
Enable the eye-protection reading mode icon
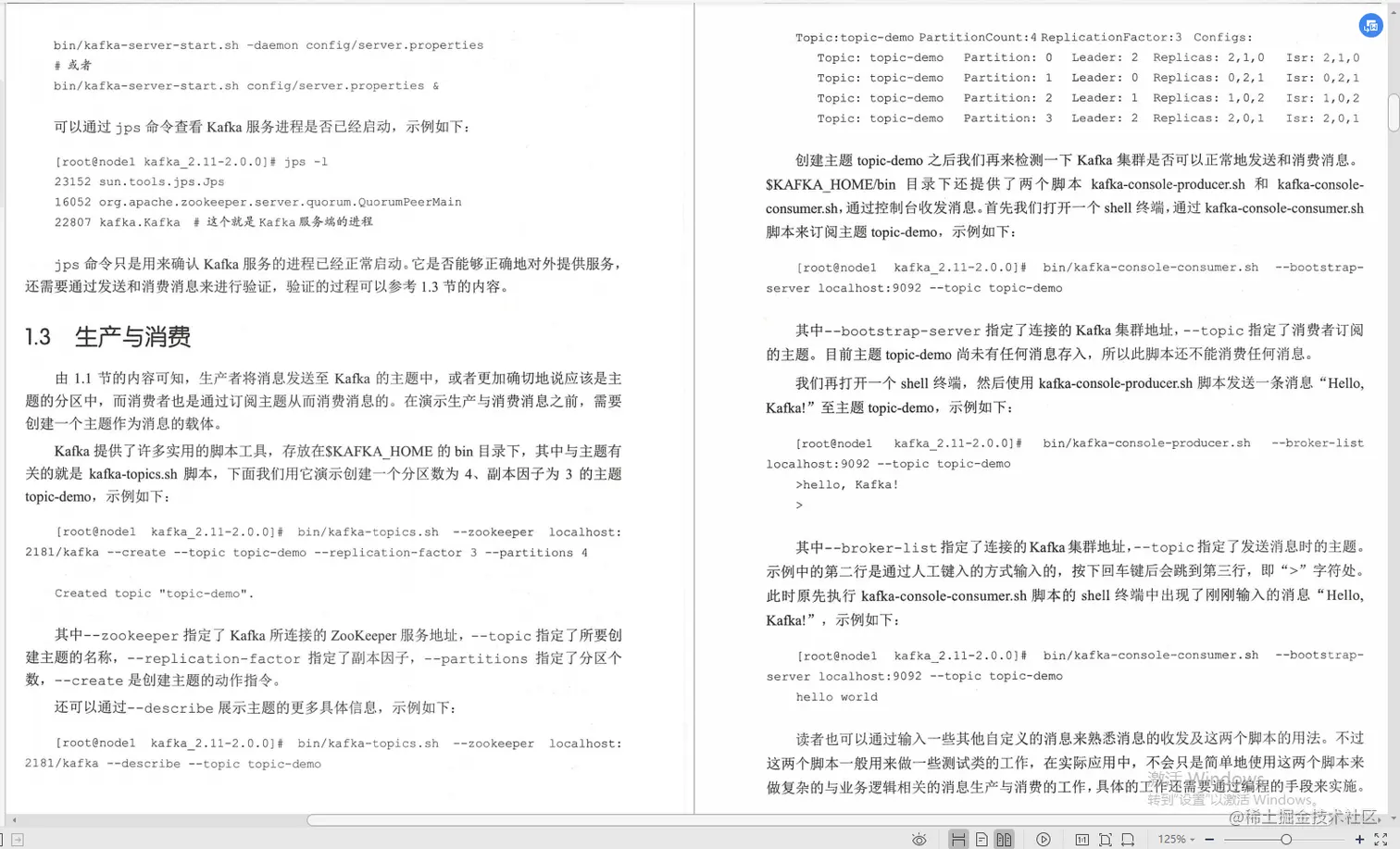[x=919, y=839]
